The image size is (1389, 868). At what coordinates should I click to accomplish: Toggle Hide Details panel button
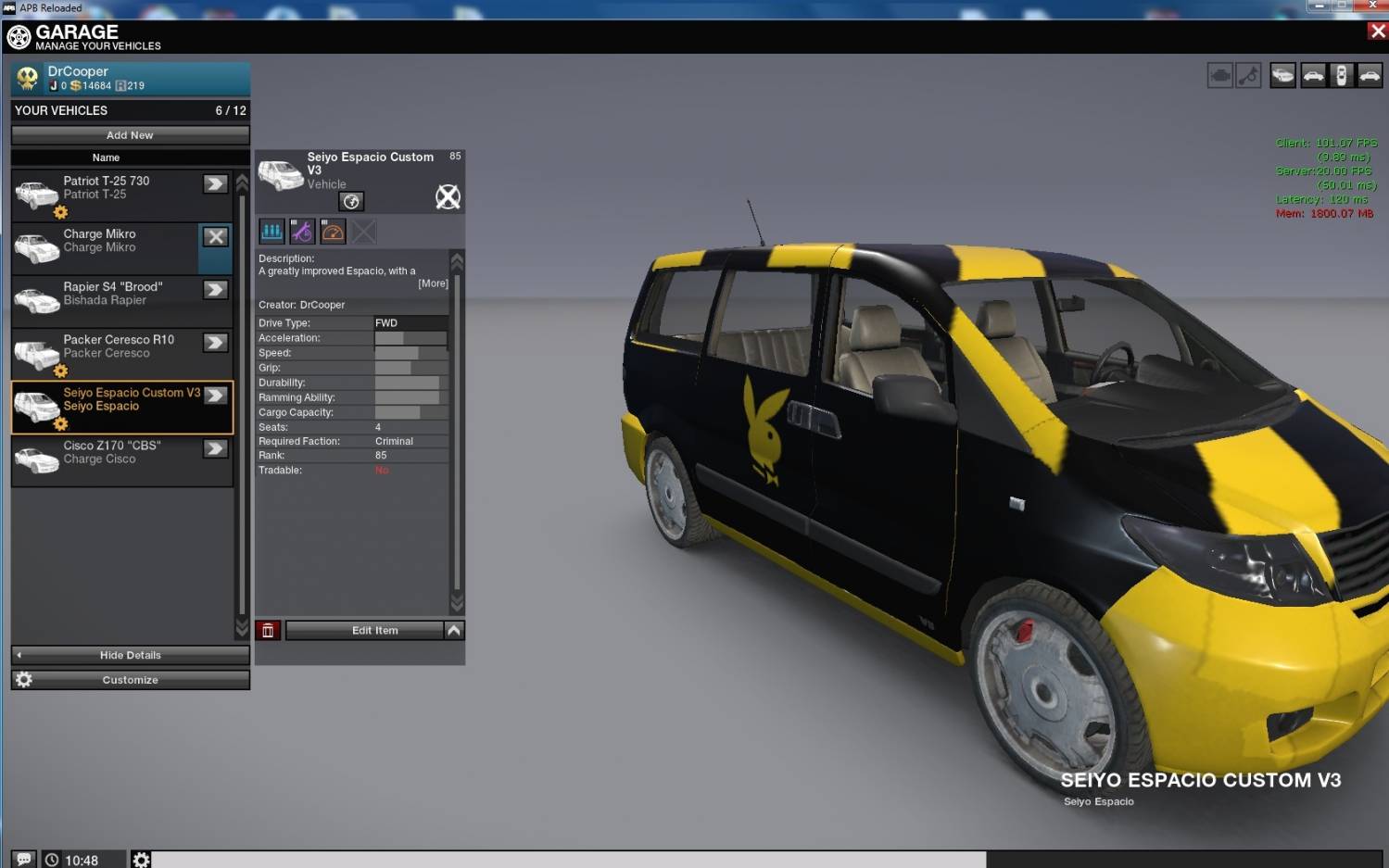pyautogui.click(x=130, y=655)
